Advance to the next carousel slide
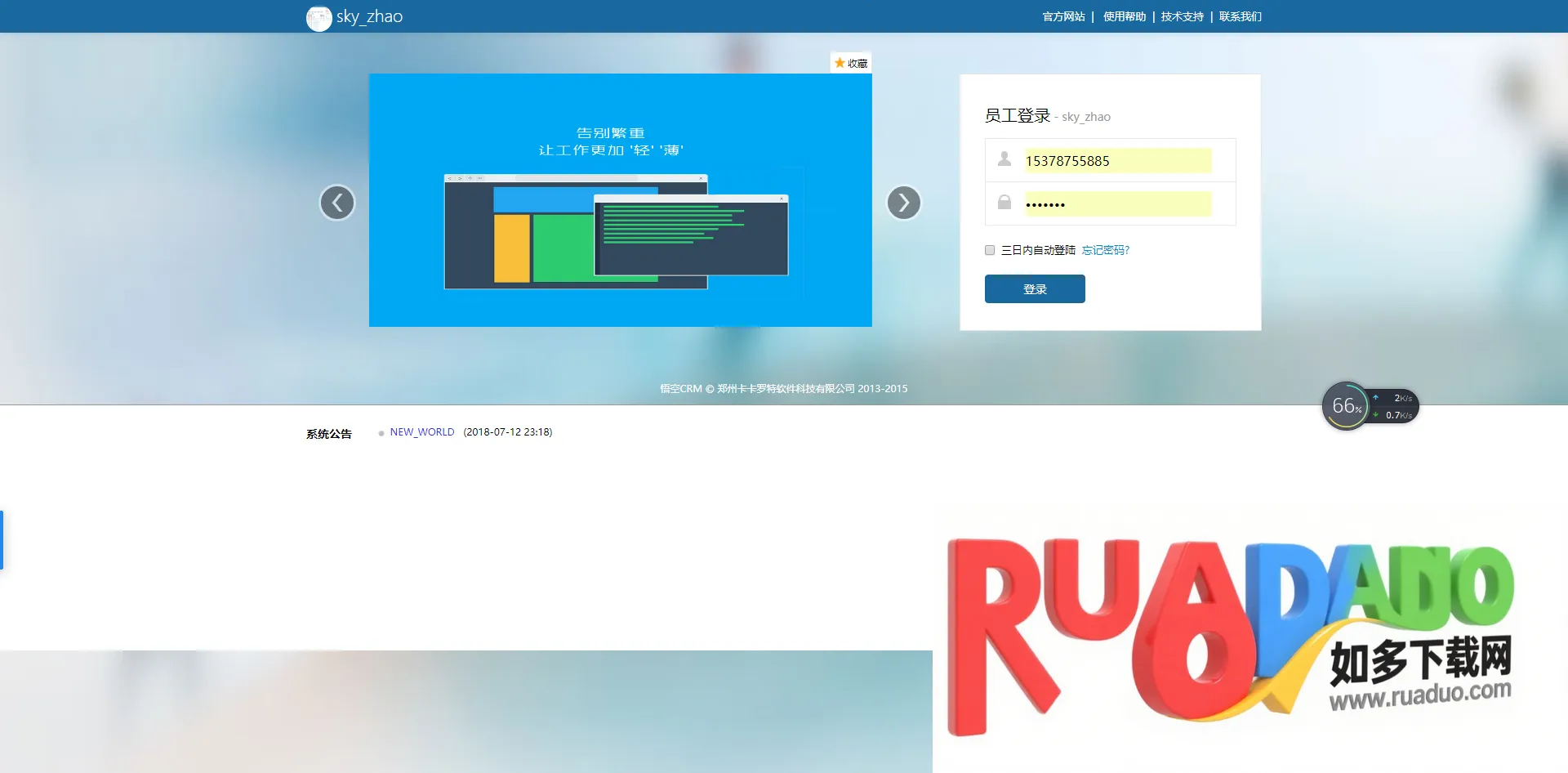The height and width of the screenshot is (773, 1568). [x=903, y=203]
